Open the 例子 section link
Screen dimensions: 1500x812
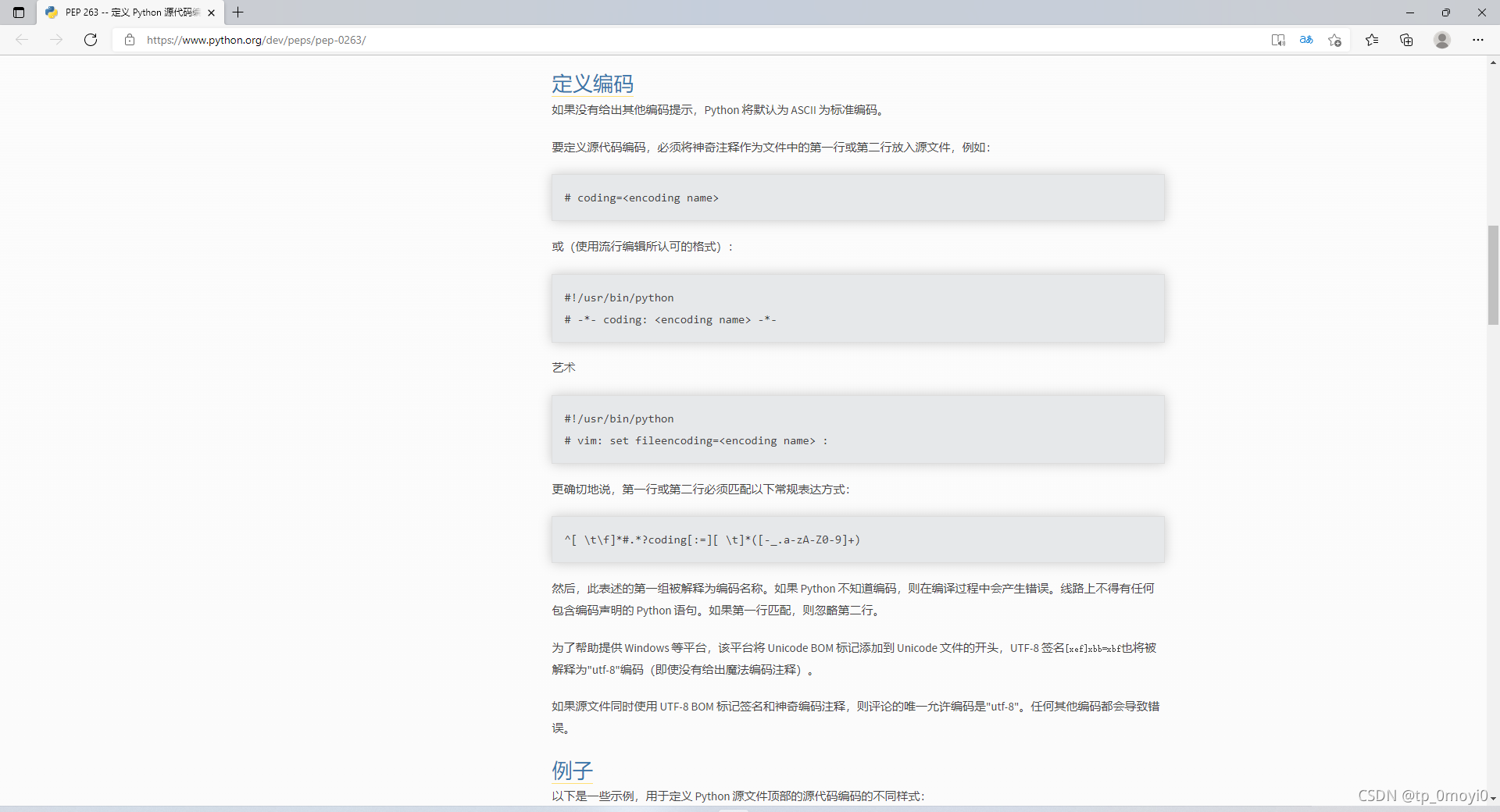[x=571, y=770]
